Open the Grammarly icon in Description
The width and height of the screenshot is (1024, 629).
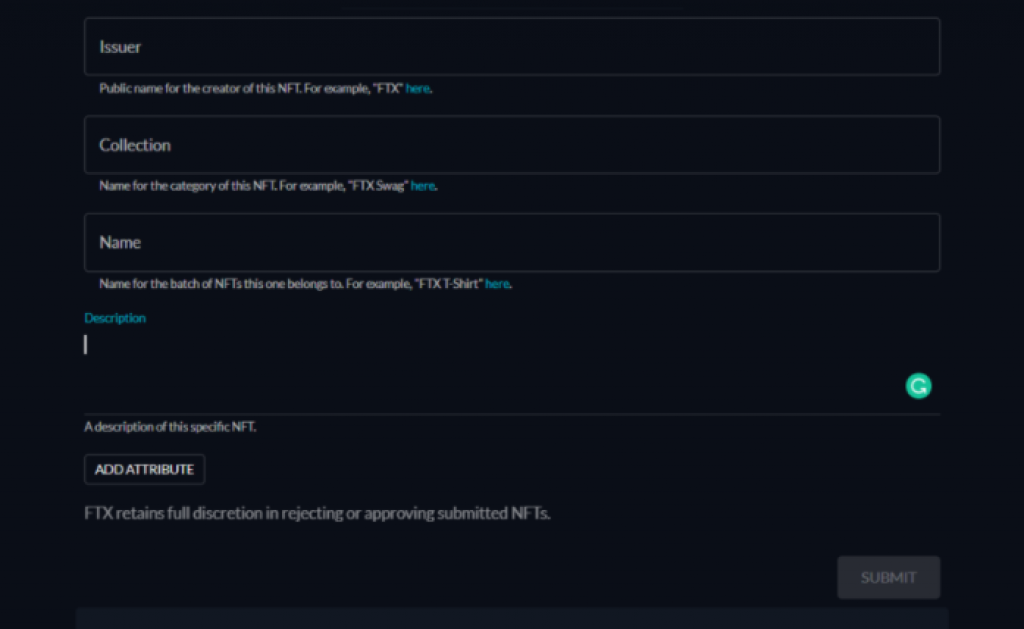click(x=918, y=386)
